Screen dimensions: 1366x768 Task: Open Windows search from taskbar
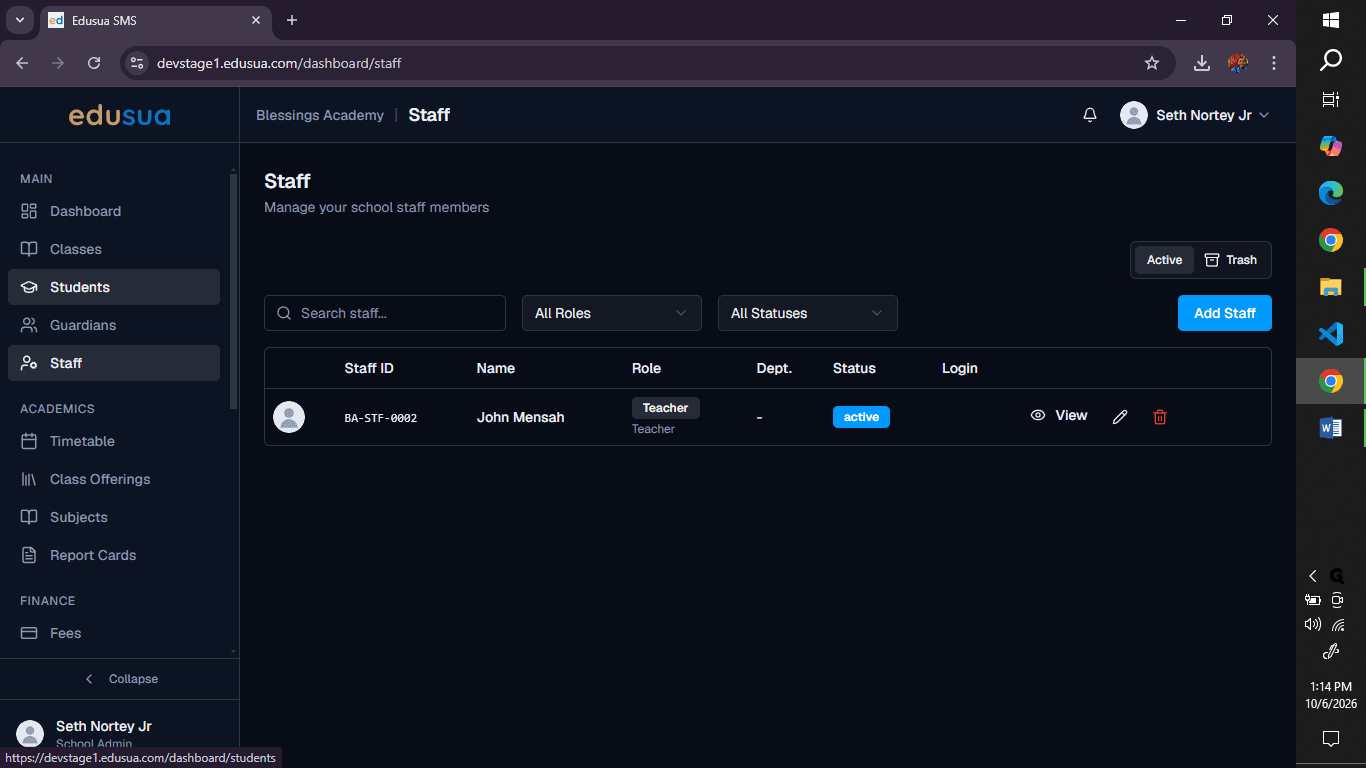[x=1331, y=60]
